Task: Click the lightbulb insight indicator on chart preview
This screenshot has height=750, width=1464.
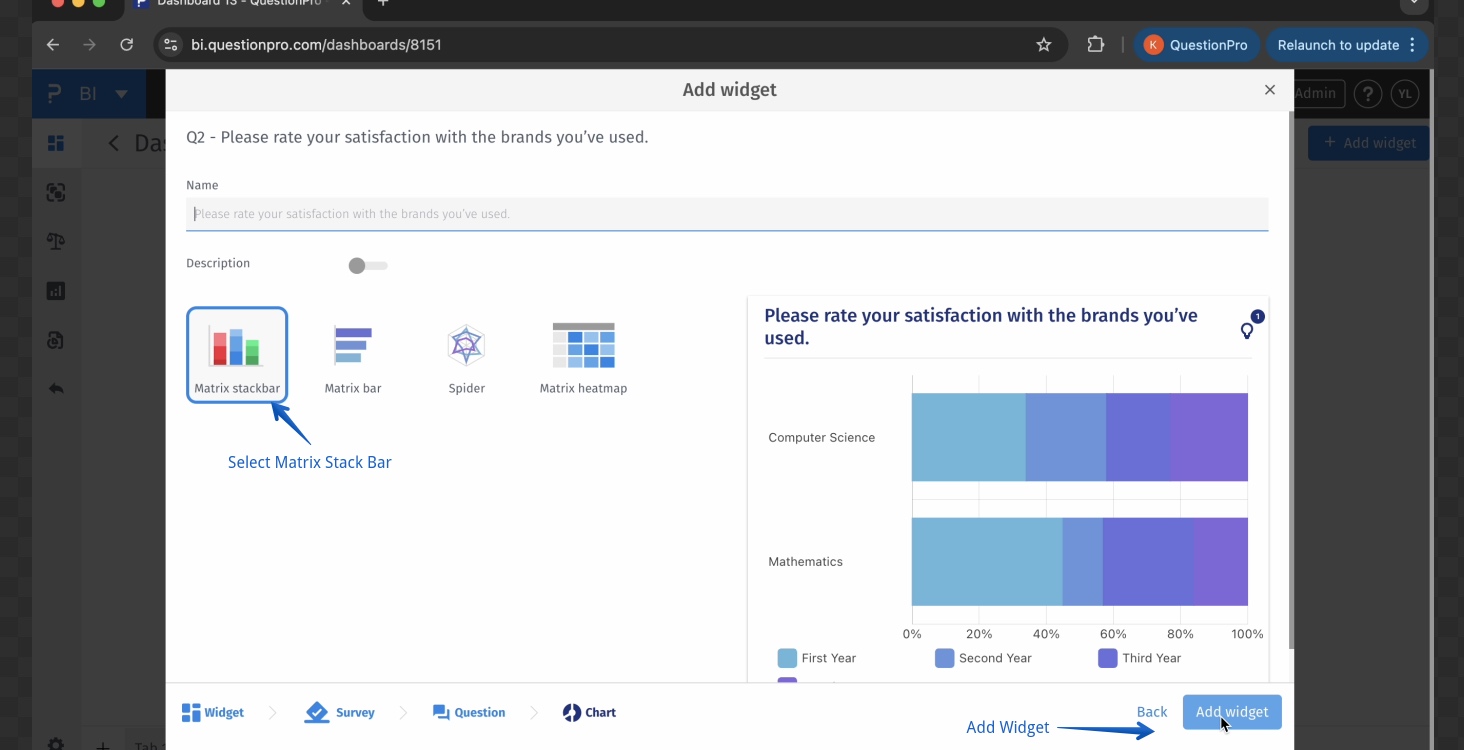Action: click(1246, 330)
